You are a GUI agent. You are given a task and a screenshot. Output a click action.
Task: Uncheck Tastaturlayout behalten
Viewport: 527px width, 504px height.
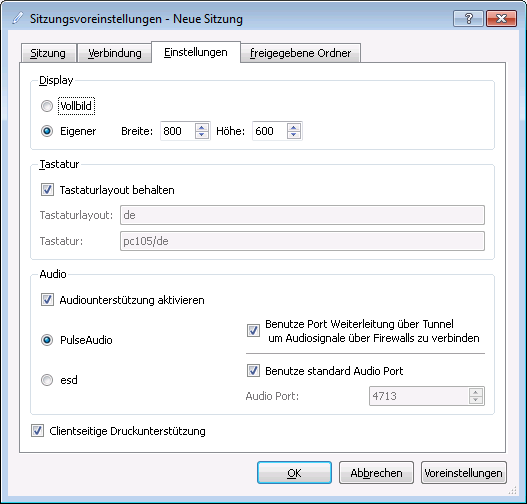[x=47, y=190]
